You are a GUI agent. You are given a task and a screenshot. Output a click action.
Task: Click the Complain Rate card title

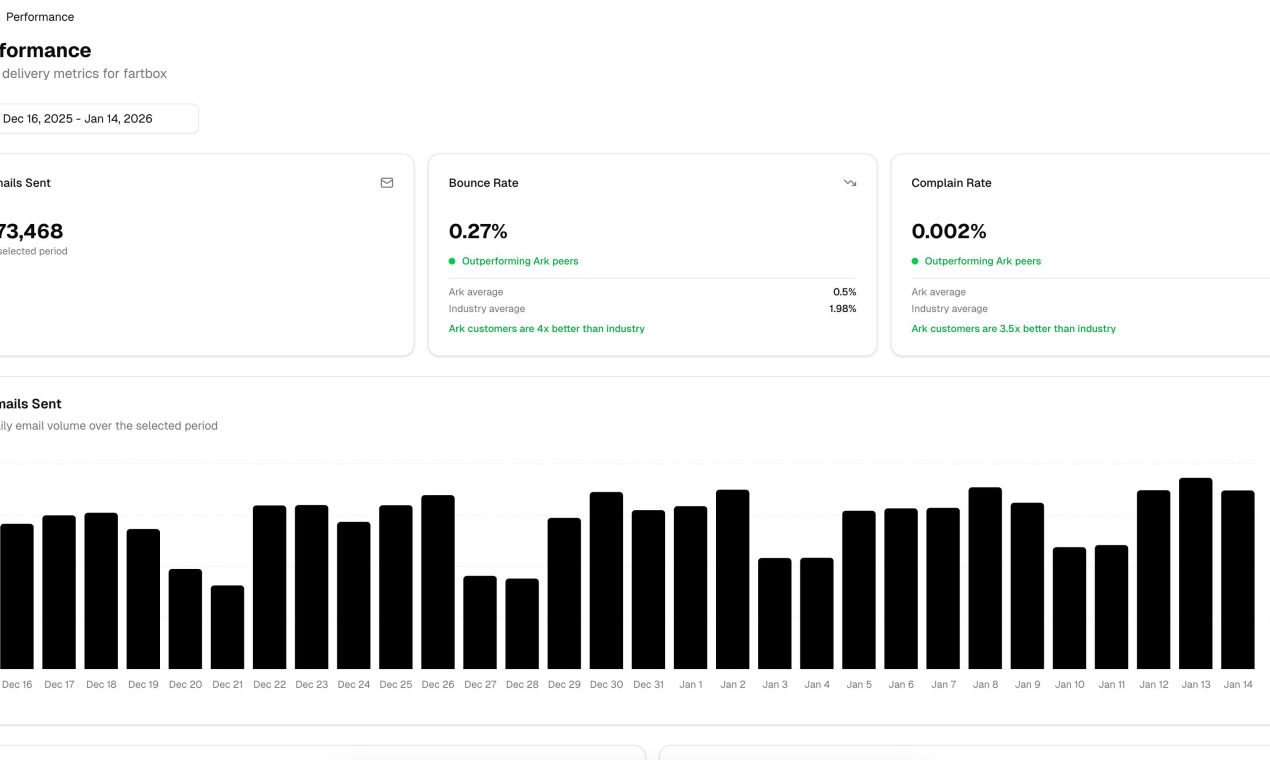tap(951, 183)
